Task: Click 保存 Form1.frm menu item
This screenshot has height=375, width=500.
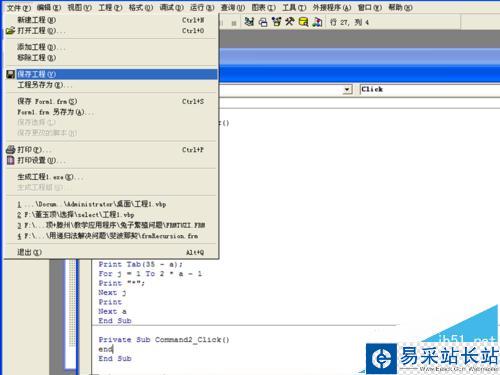Action: 111,101
